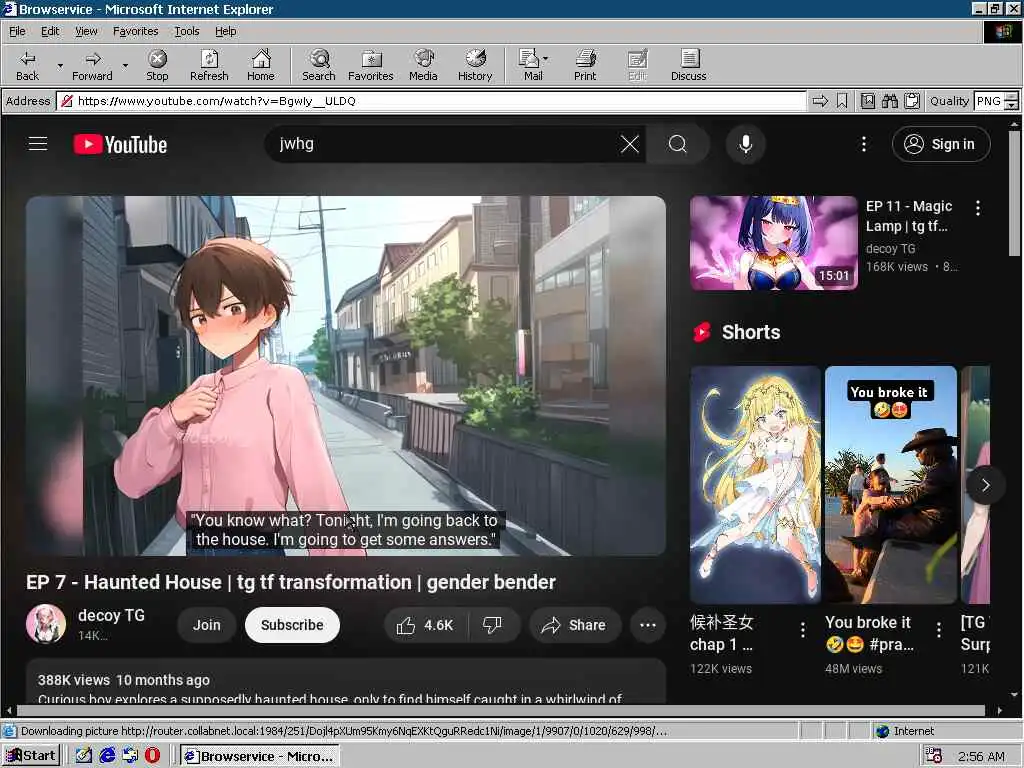Open the File menu

[x=17, y=31]
